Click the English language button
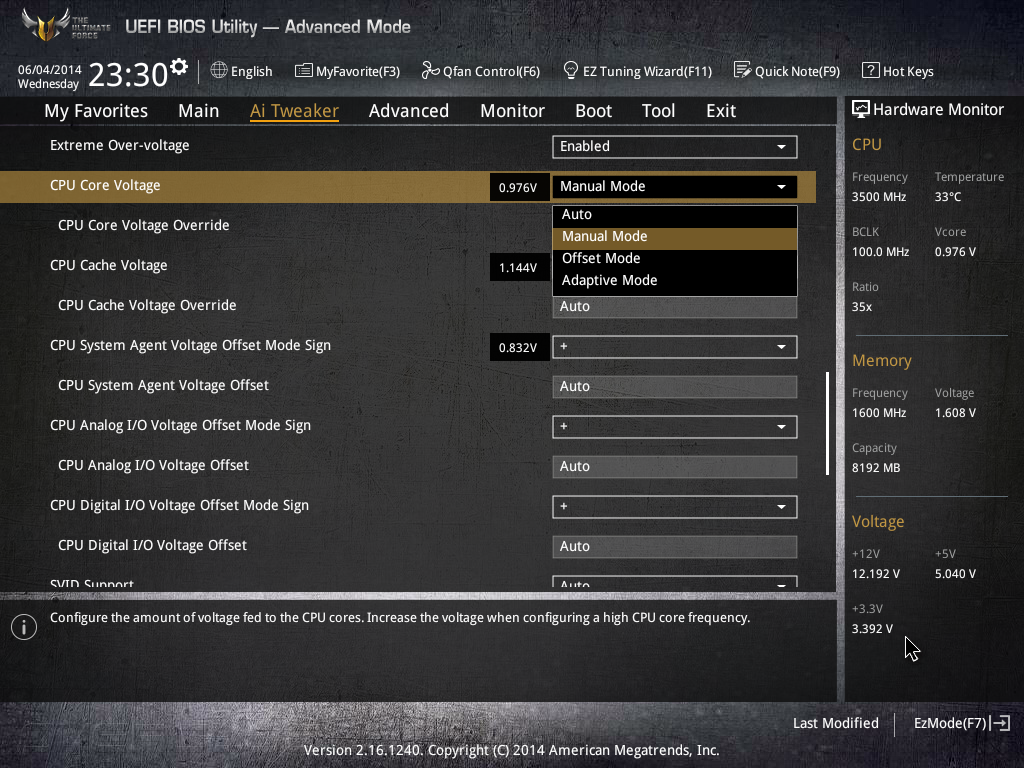Viewport: 1024px width, 768px height. [x=251, y=71]
